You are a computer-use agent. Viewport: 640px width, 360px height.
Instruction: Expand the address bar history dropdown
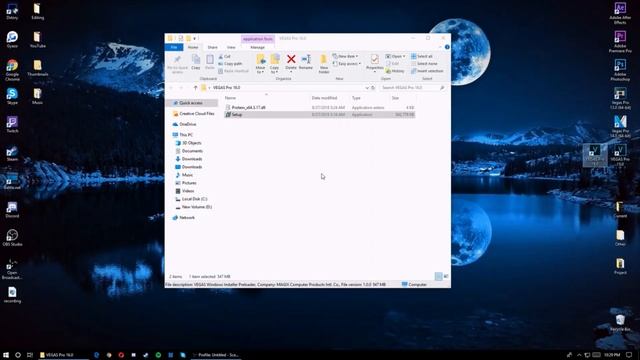(367, 88)
